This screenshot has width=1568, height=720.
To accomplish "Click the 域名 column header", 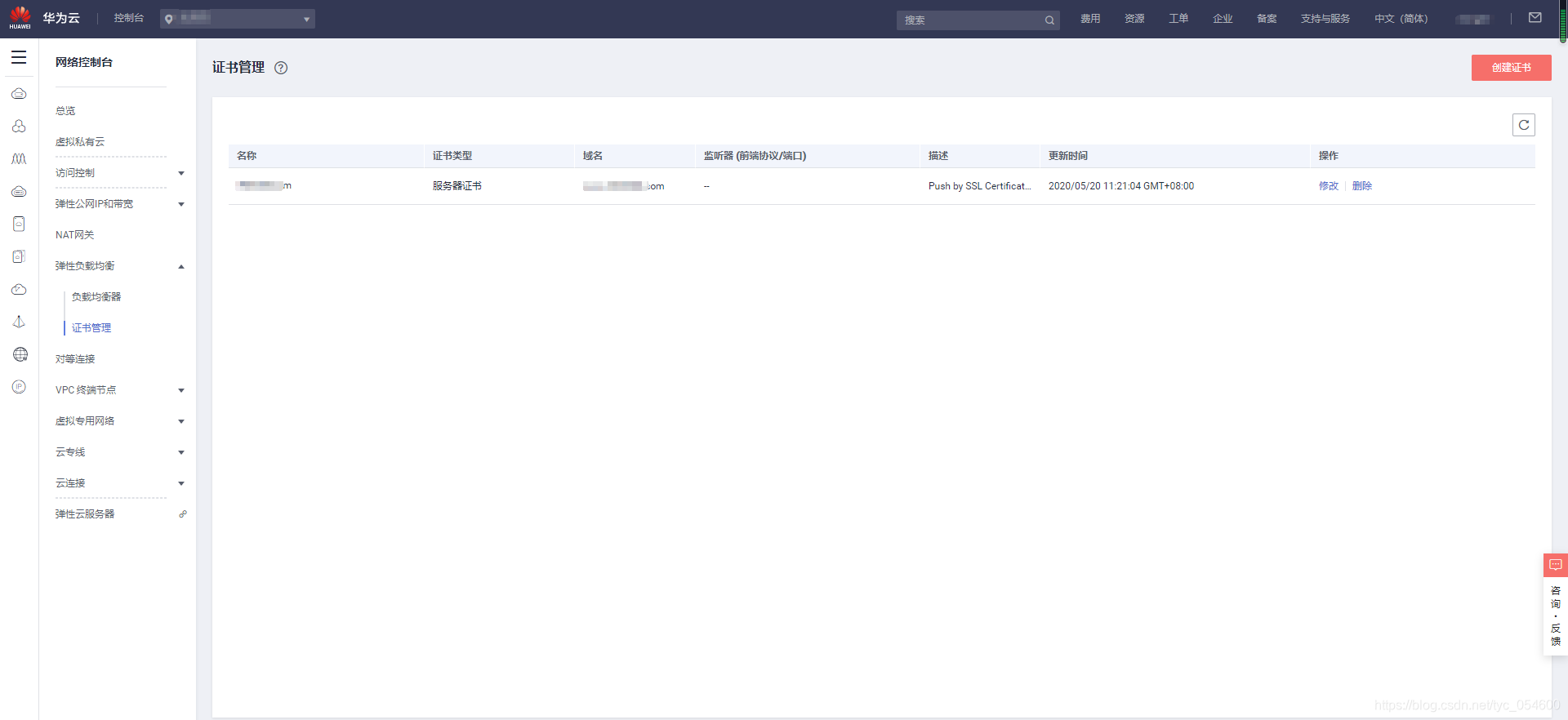I will pos(593,156).
